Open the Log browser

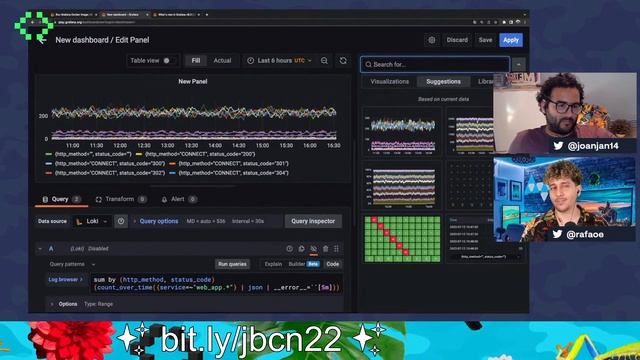(65, 280)
